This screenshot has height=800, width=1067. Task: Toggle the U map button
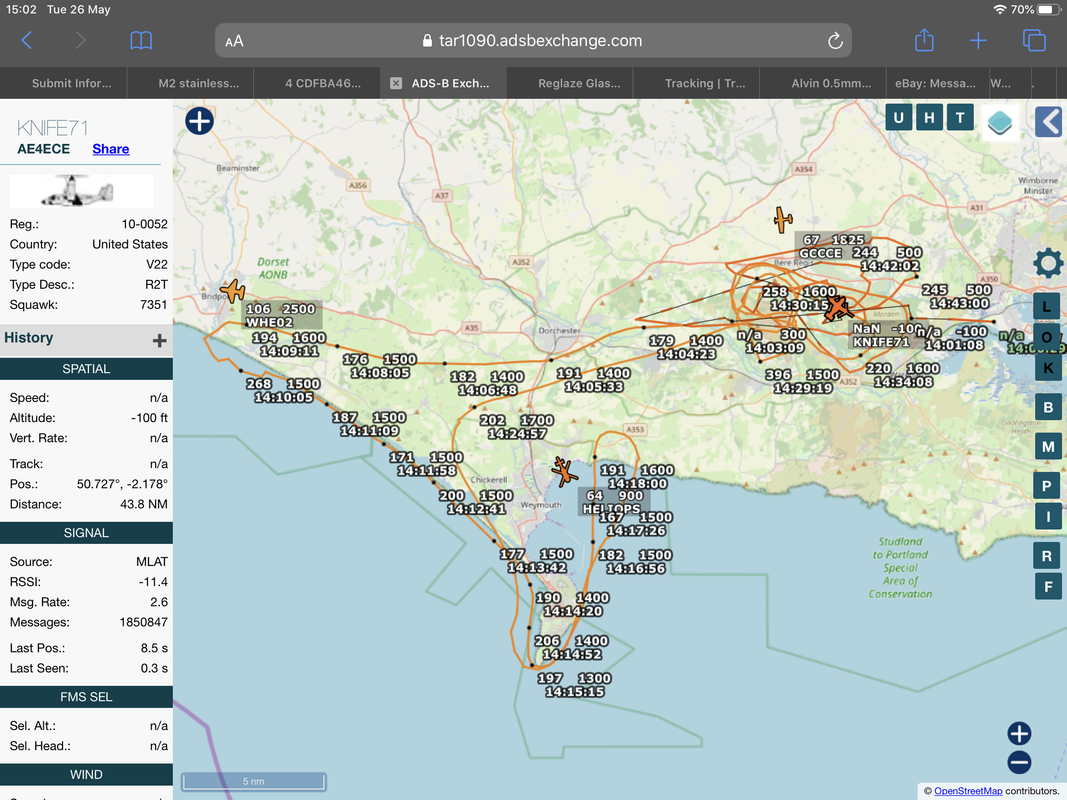(898, 118)
